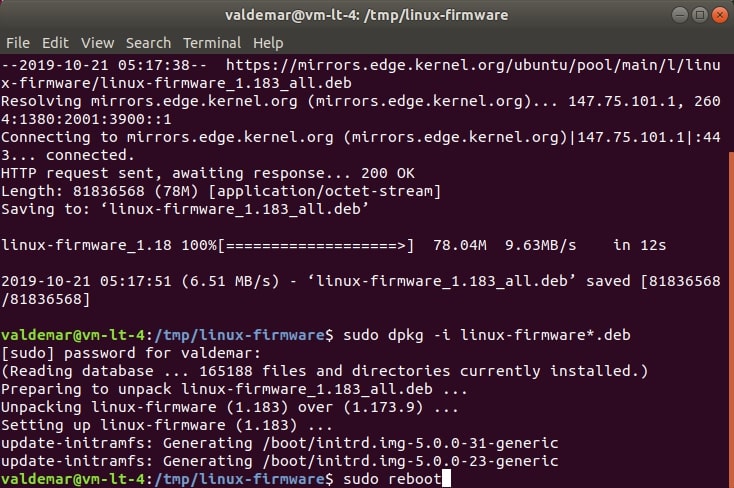The height and width of the screenshot is (488, 734).
Task: Click 'x-firmware/linux-firmware_1.183_all.deb' wrapped URL line
Action: click(x=176, y=83)
